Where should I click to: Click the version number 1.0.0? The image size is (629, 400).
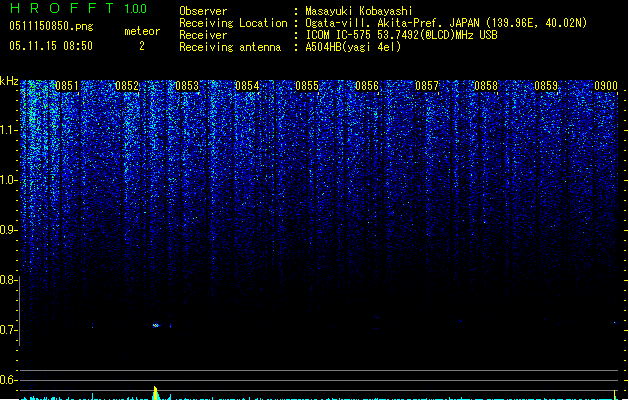(x=135, y=9)
